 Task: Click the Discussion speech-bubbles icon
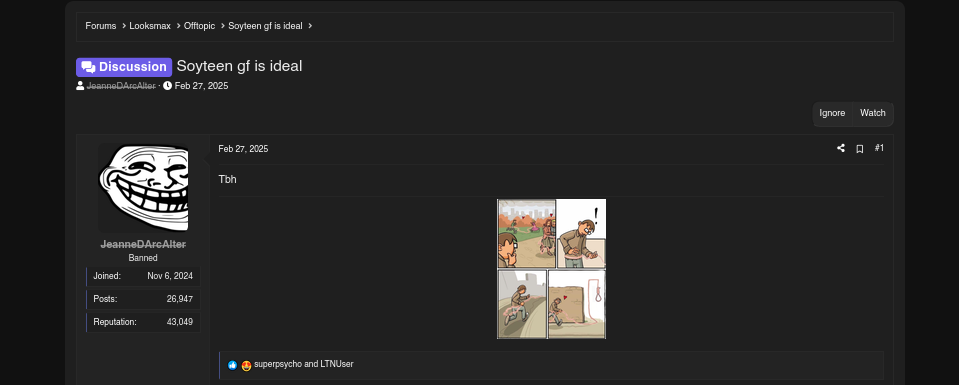89,67
